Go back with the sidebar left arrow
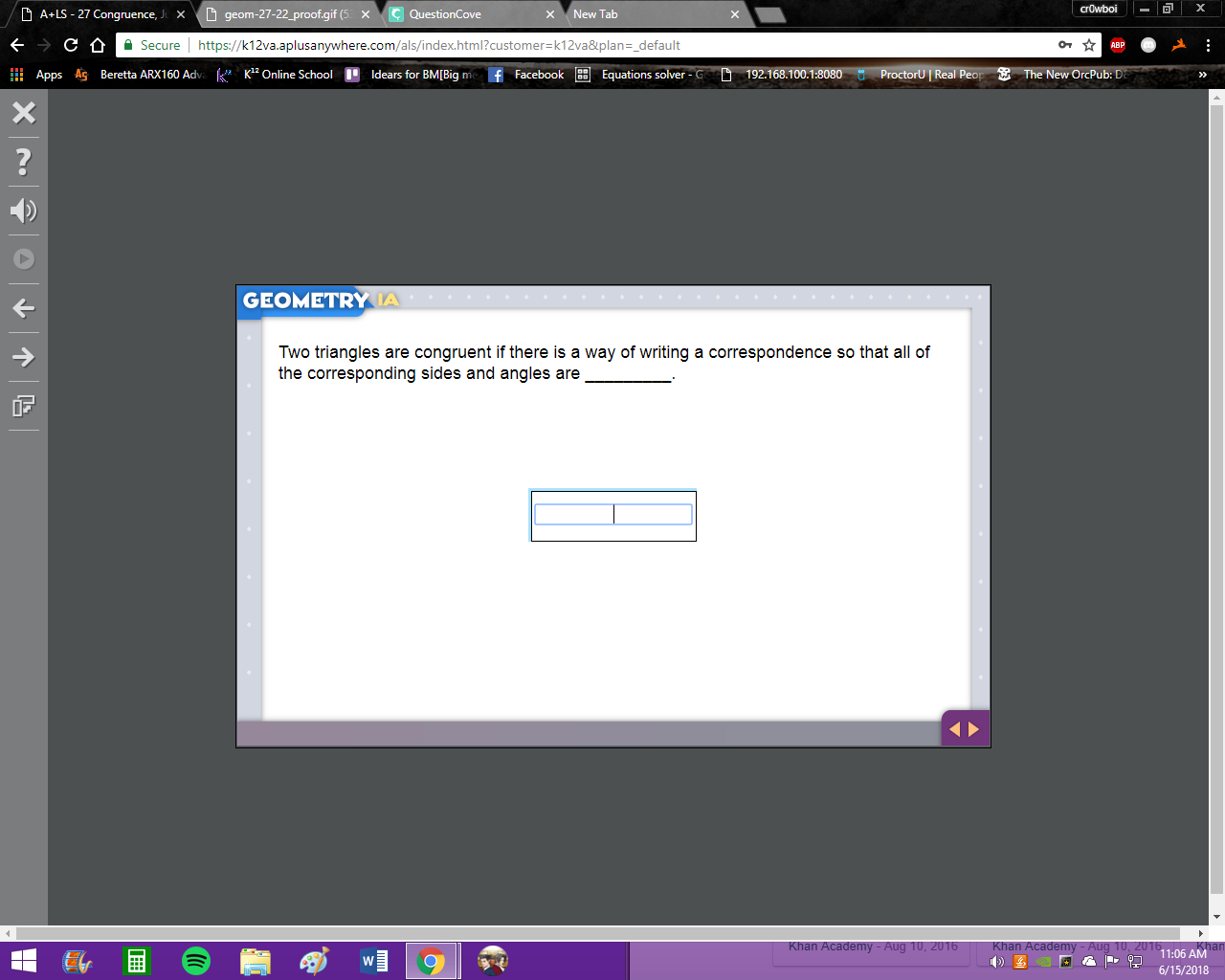 [24, 308]
